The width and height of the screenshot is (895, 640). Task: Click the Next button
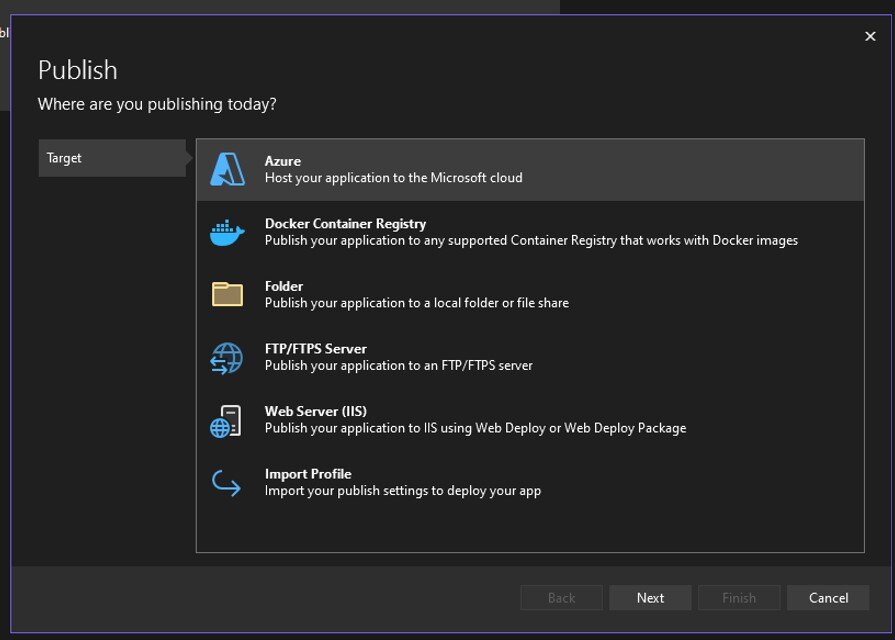650,597
